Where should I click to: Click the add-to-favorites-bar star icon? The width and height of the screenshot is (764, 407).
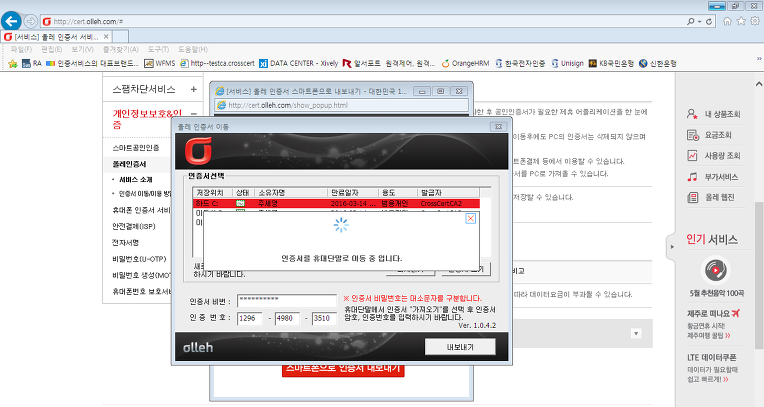tap(13, 63)
